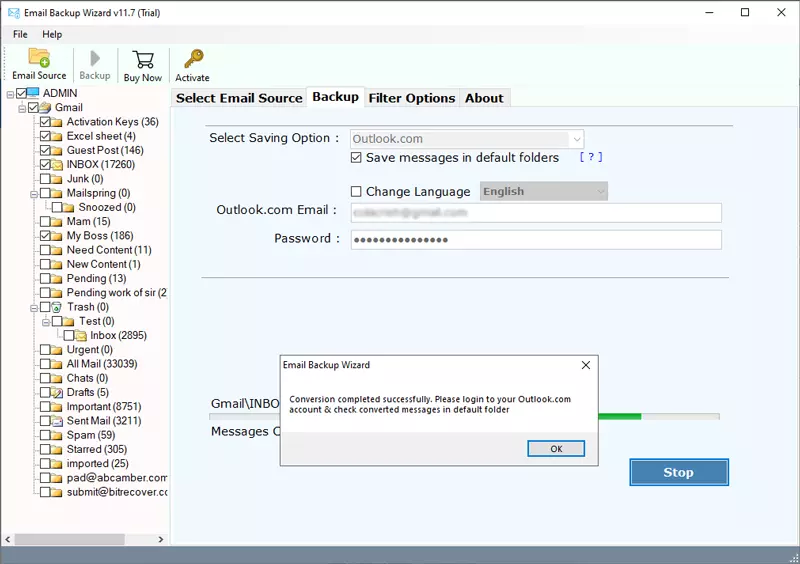Select the Need Content (11) folder

coord(109,250)
